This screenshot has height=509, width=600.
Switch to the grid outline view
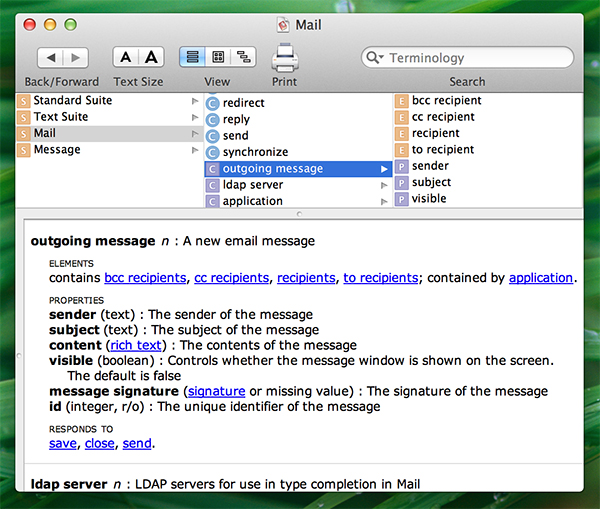coord(218,57)
